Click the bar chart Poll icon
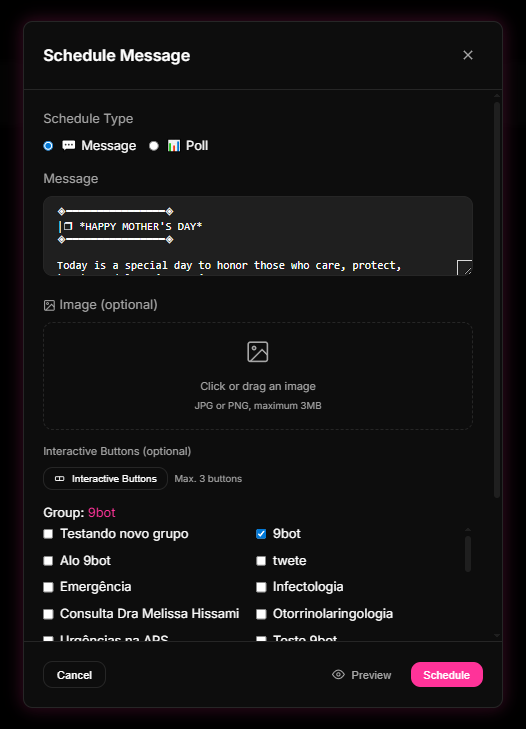This screenshot has width=526, height=729. 173,146
